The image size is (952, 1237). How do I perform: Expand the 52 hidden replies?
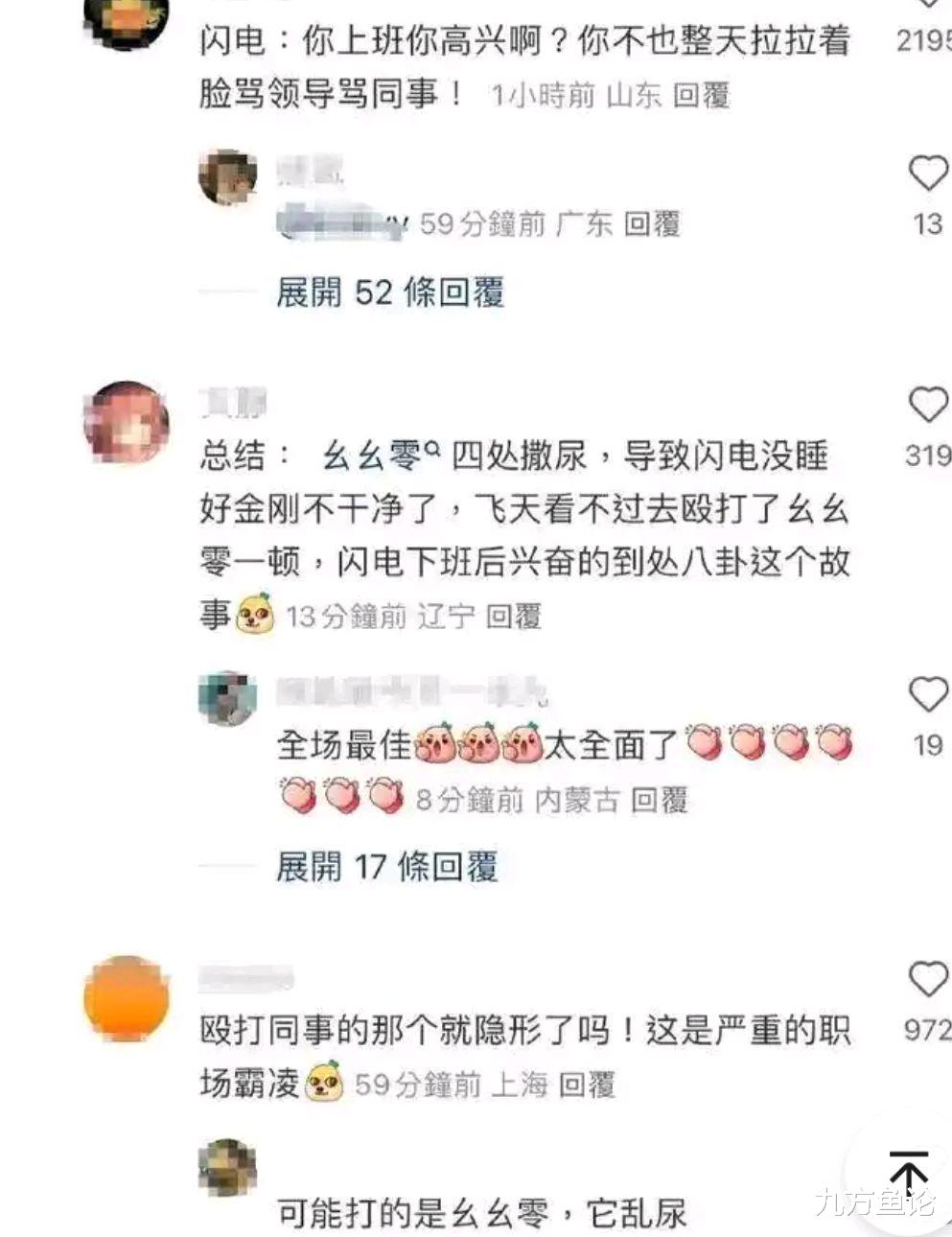coord(390,292)
